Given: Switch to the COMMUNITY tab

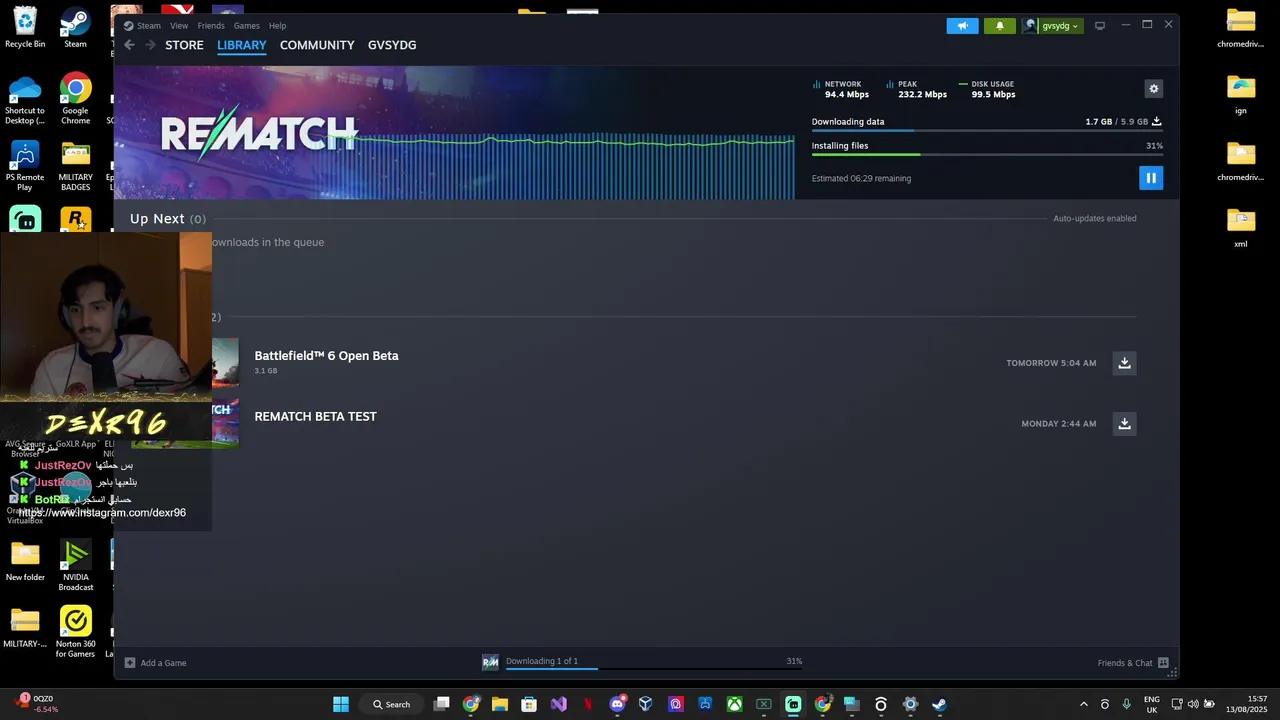Looking at the screenshot, I should coord(317,45).
